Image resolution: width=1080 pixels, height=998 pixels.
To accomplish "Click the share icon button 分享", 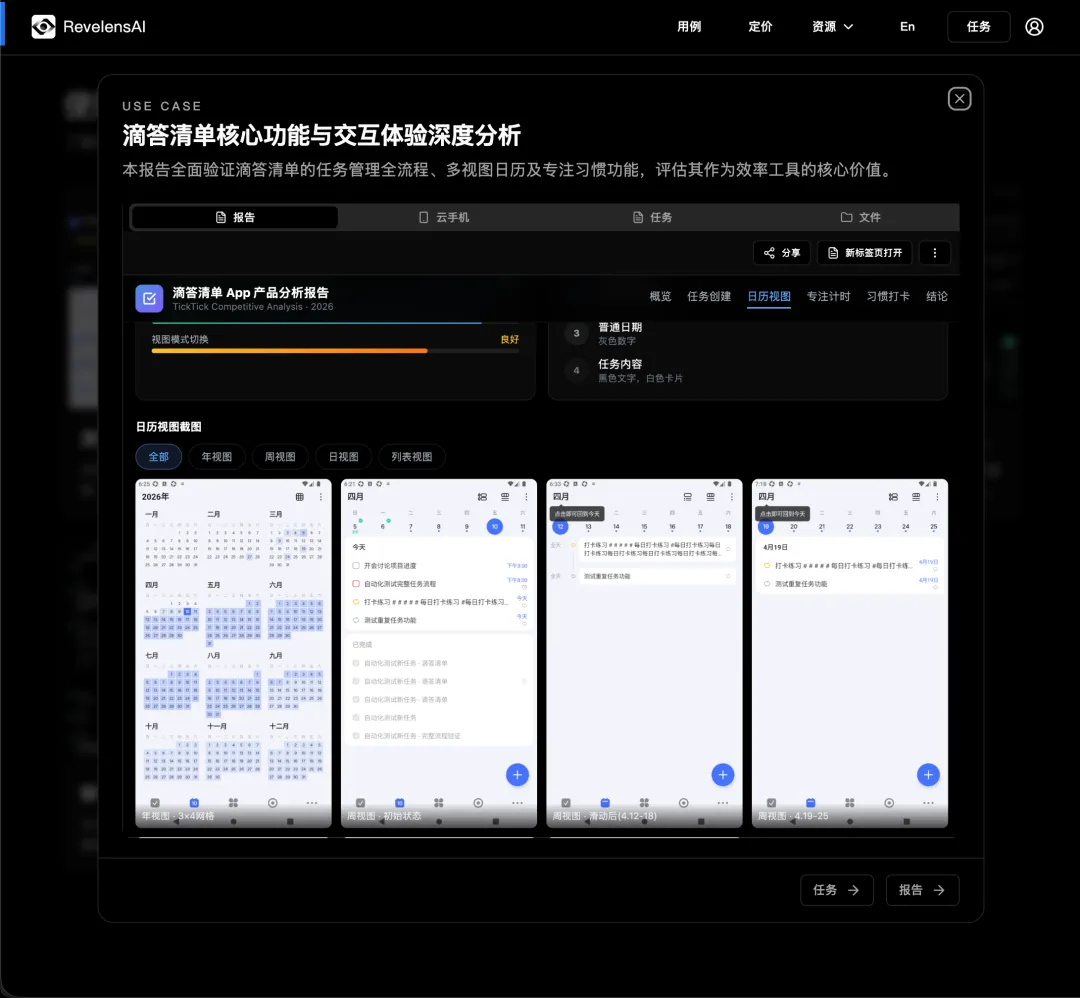I will tap(782, 253).
